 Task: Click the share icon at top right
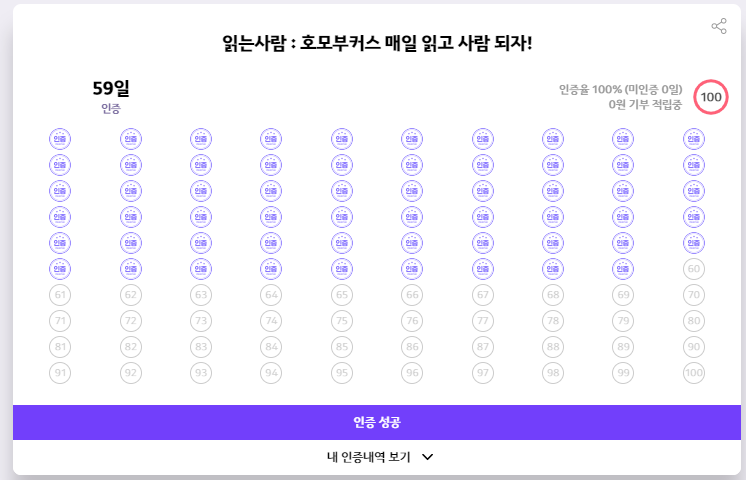[719, 26]
